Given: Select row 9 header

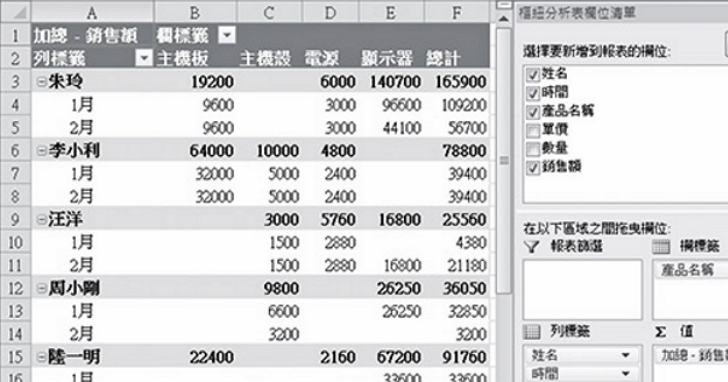Looking at the screenshot, I should tap(15, 220).
